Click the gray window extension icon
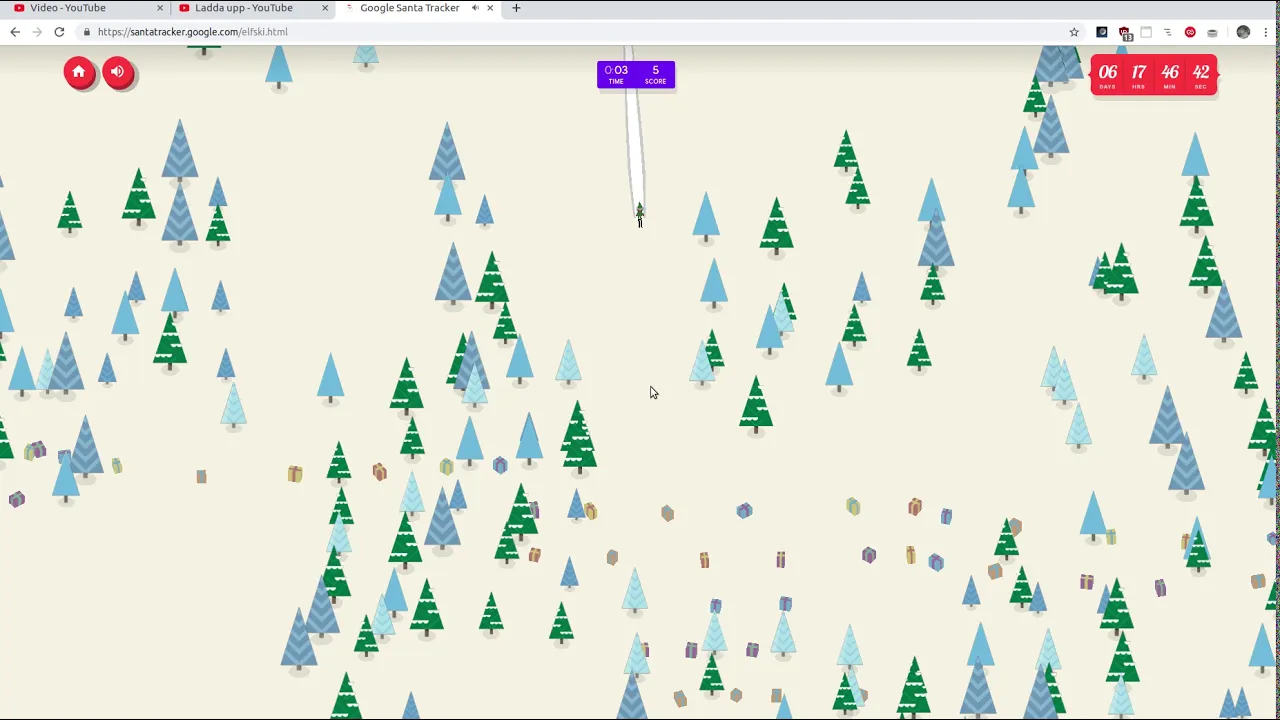 pyautogui.click(x=1146, y=32)
